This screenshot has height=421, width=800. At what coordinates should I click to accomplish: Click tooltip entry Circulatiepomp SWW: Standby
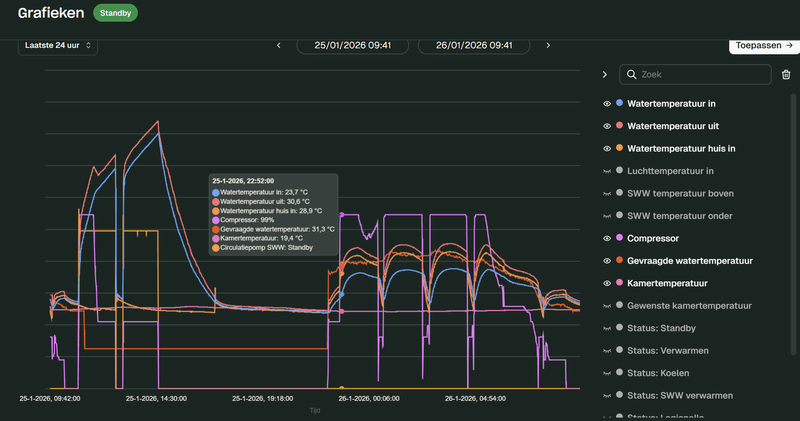click(x=263, y=247)
